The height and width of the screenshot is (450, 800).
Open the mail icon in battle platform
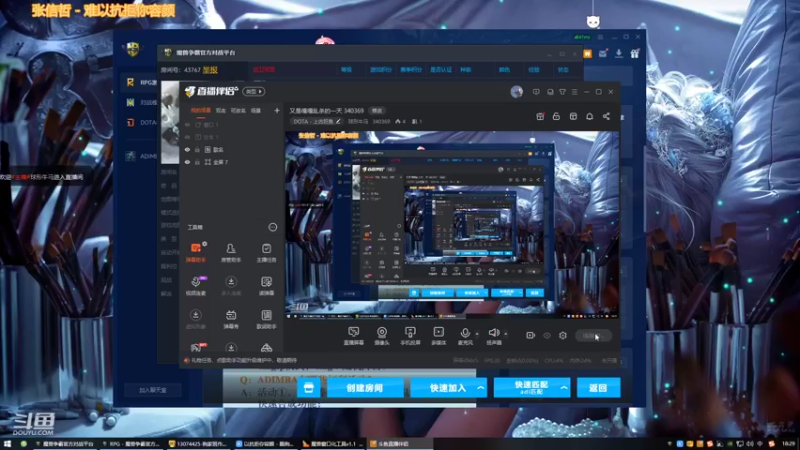[x=603, y=54]
